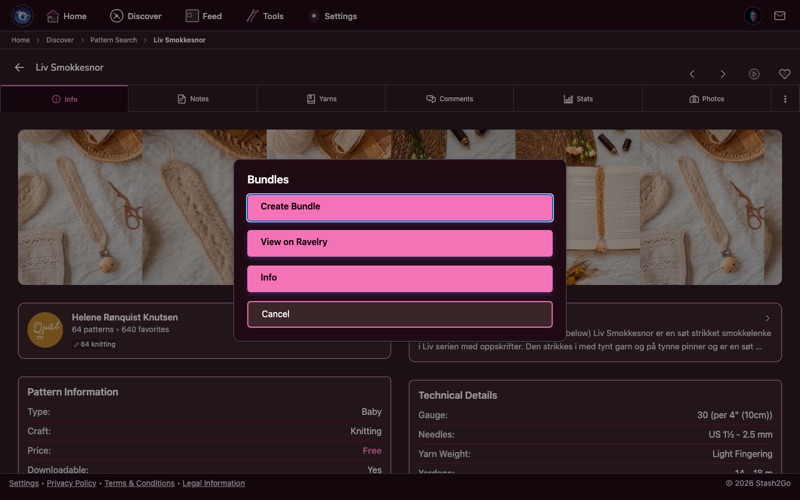The height and width of the screenshot is (500, 800).
Task: Switch to the Stats tab
Action: tap(578, 99)
